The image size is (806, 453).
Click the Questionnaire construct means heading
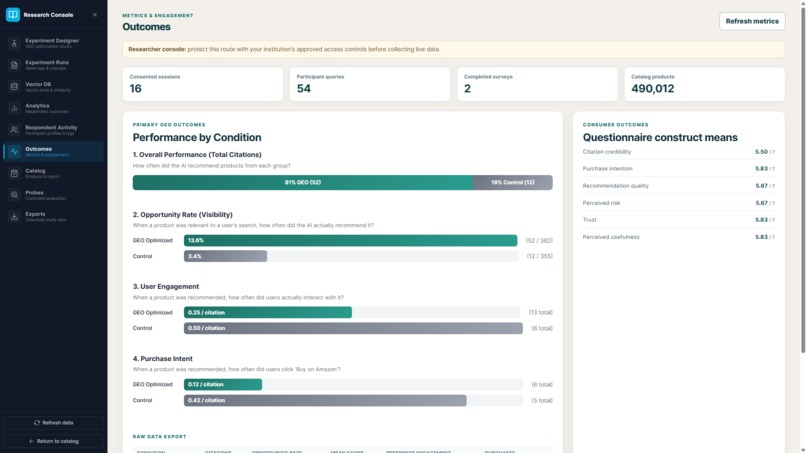[660, 137]
